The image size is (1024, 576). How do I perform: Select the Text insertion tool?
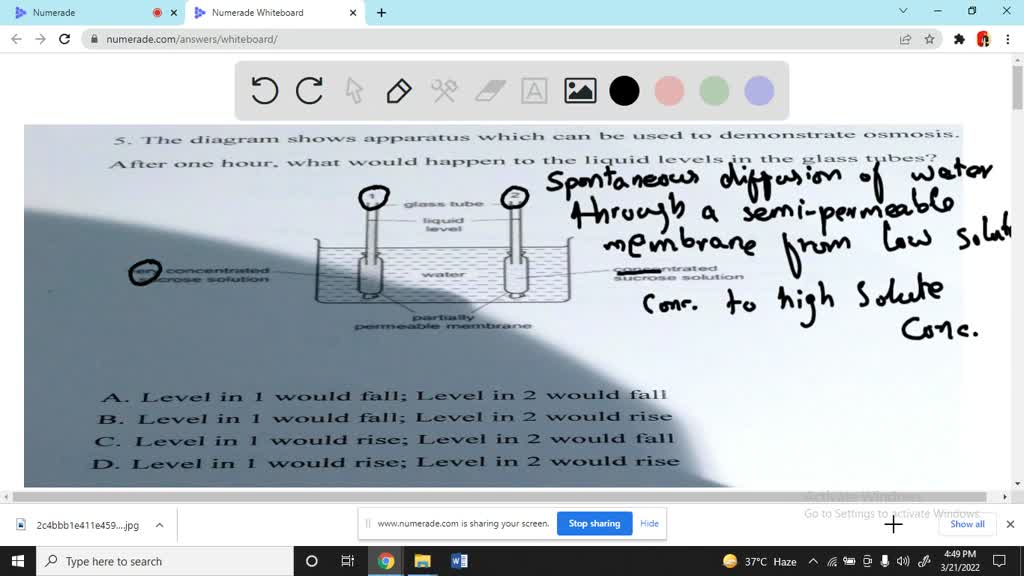click(x=534, y=90)
